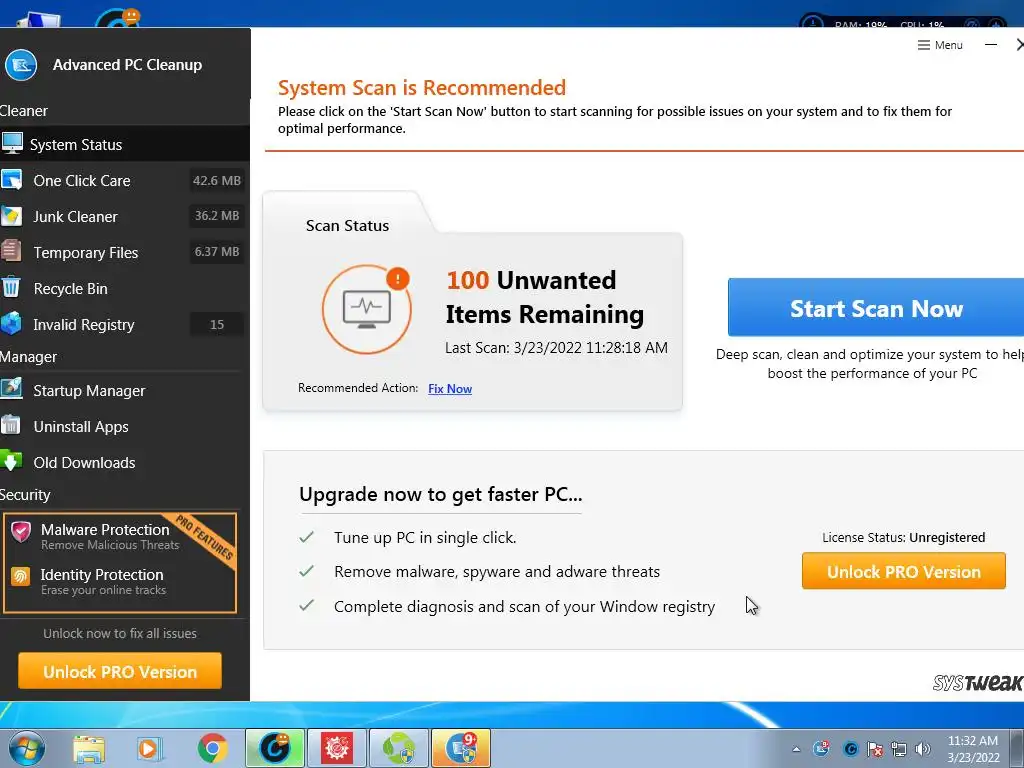Click the Systweak brand logo
Viewport: 1024px width, 768px height.
tap(978, 683)
